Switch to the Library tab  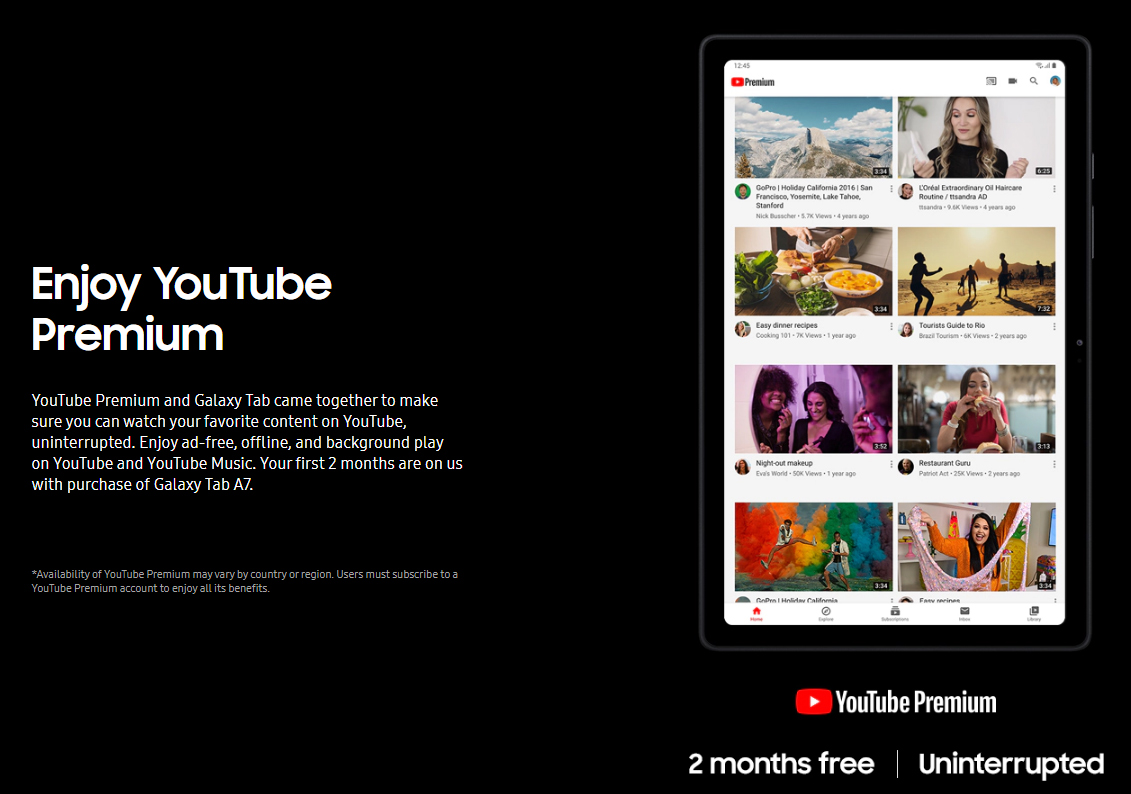click(1034, 614)
